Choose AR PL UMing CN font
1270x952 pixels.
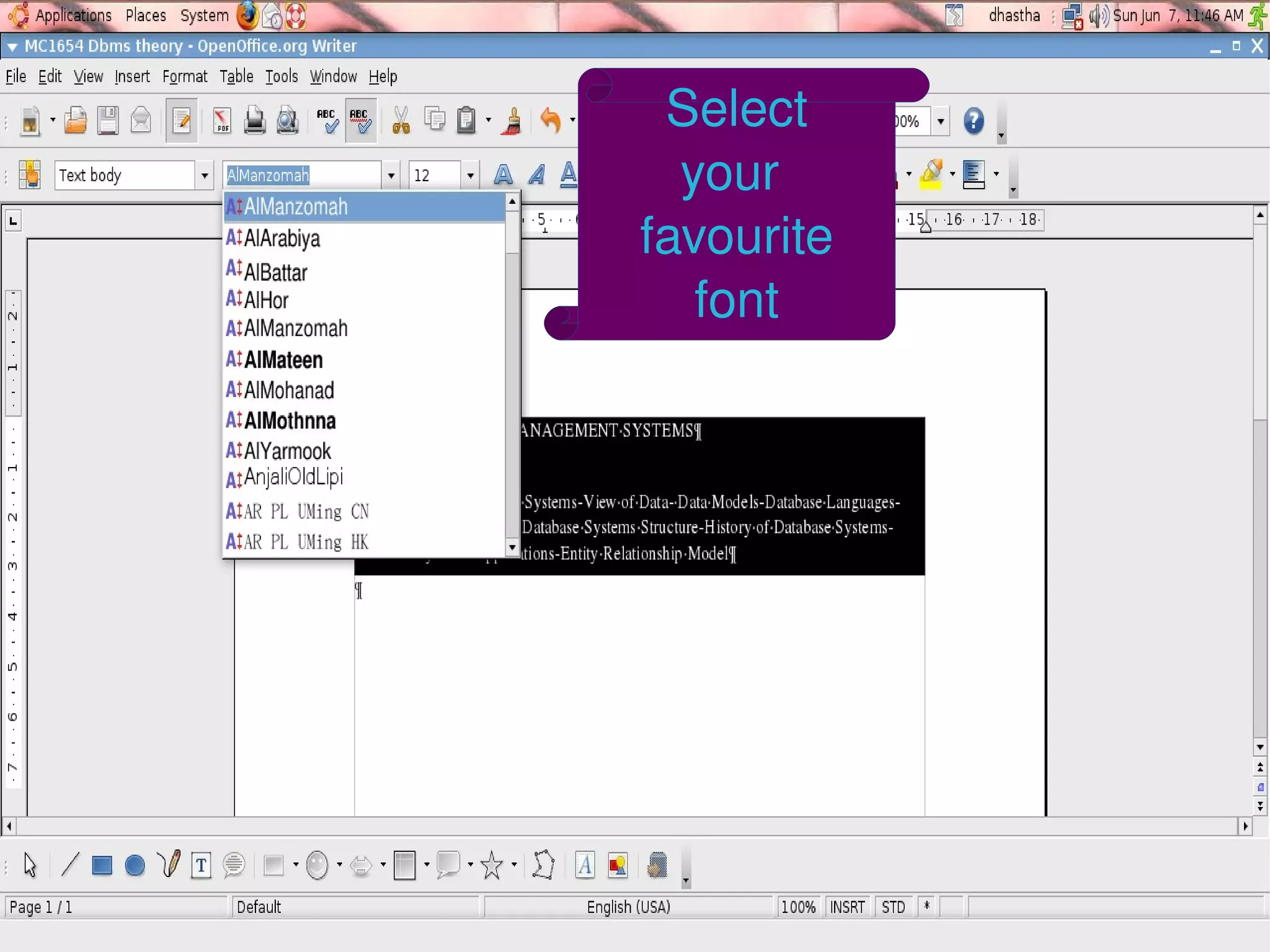pos(364,512)
